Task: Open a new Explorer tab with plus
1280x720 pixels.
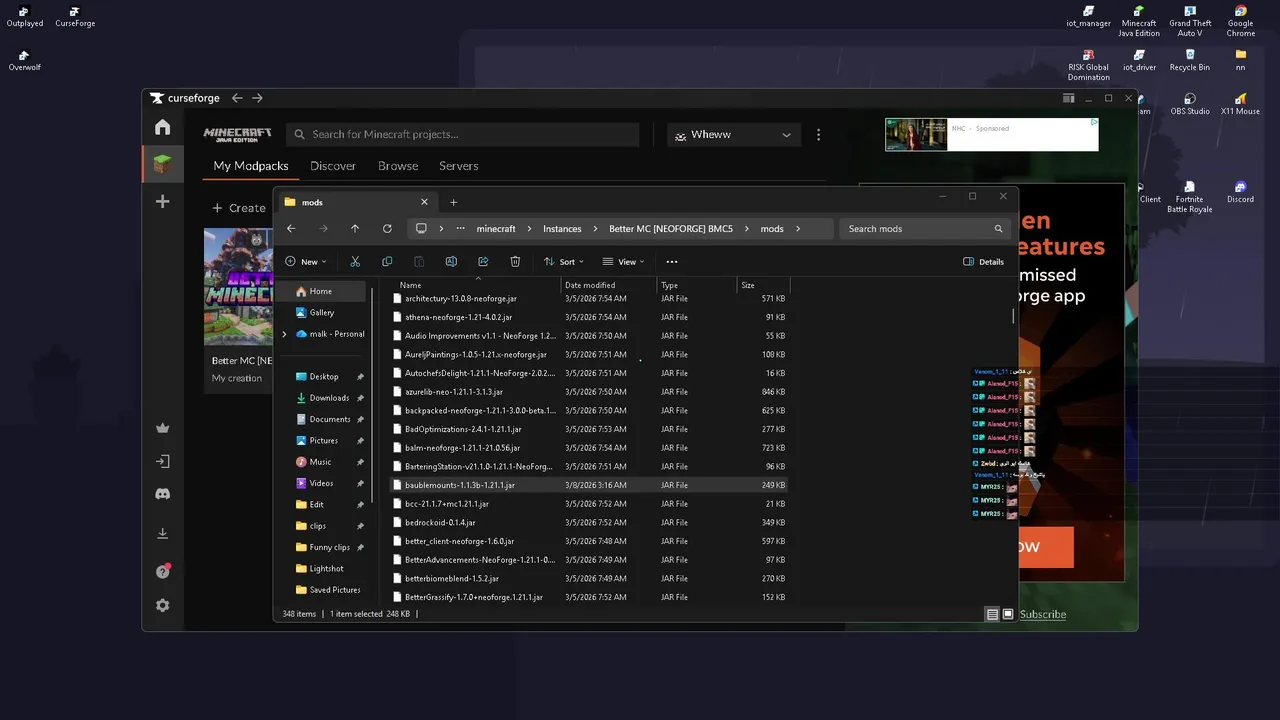Action: (x=453, y=202)
